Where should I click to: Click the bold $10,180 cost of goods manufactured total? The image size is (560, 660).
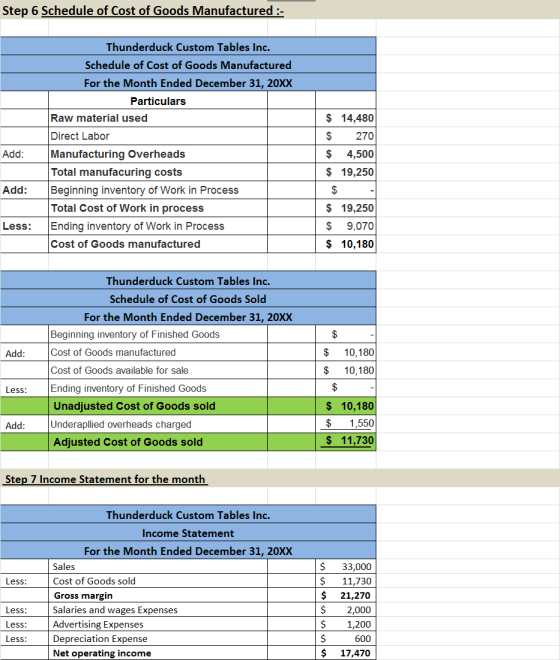(x=349, y=244)
